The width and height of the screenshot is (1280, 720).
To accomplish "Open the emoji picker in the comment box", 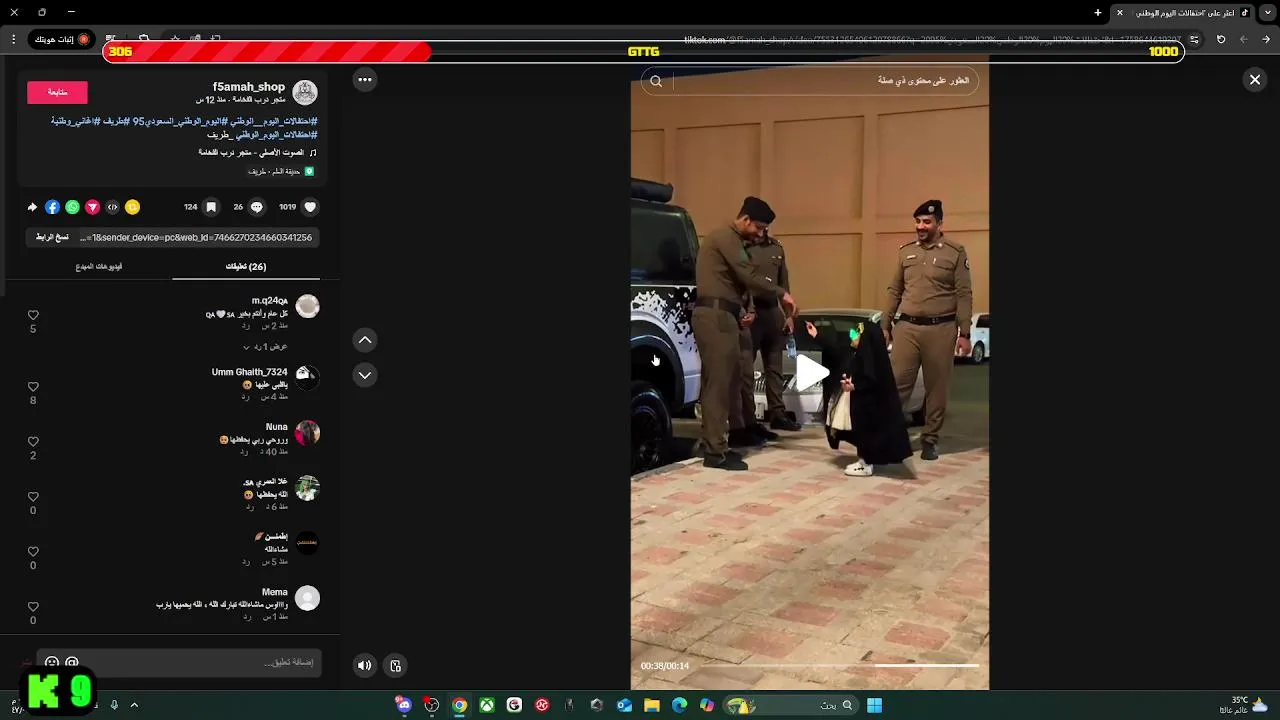I will 52,662.
